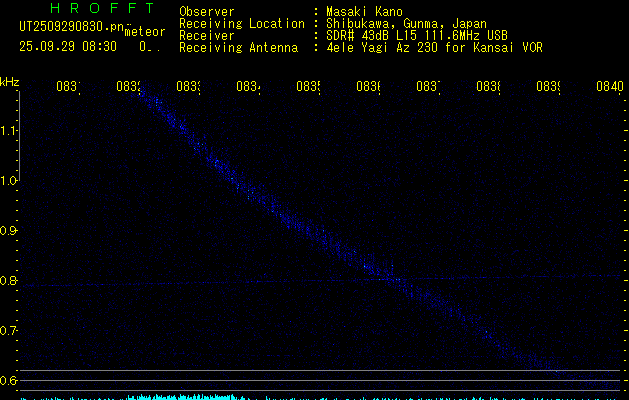Image resolution: width=629 pixels, height=400 pixels.
Task: Select the 0.9 kHz frequency tick
Action: point(9,231)
